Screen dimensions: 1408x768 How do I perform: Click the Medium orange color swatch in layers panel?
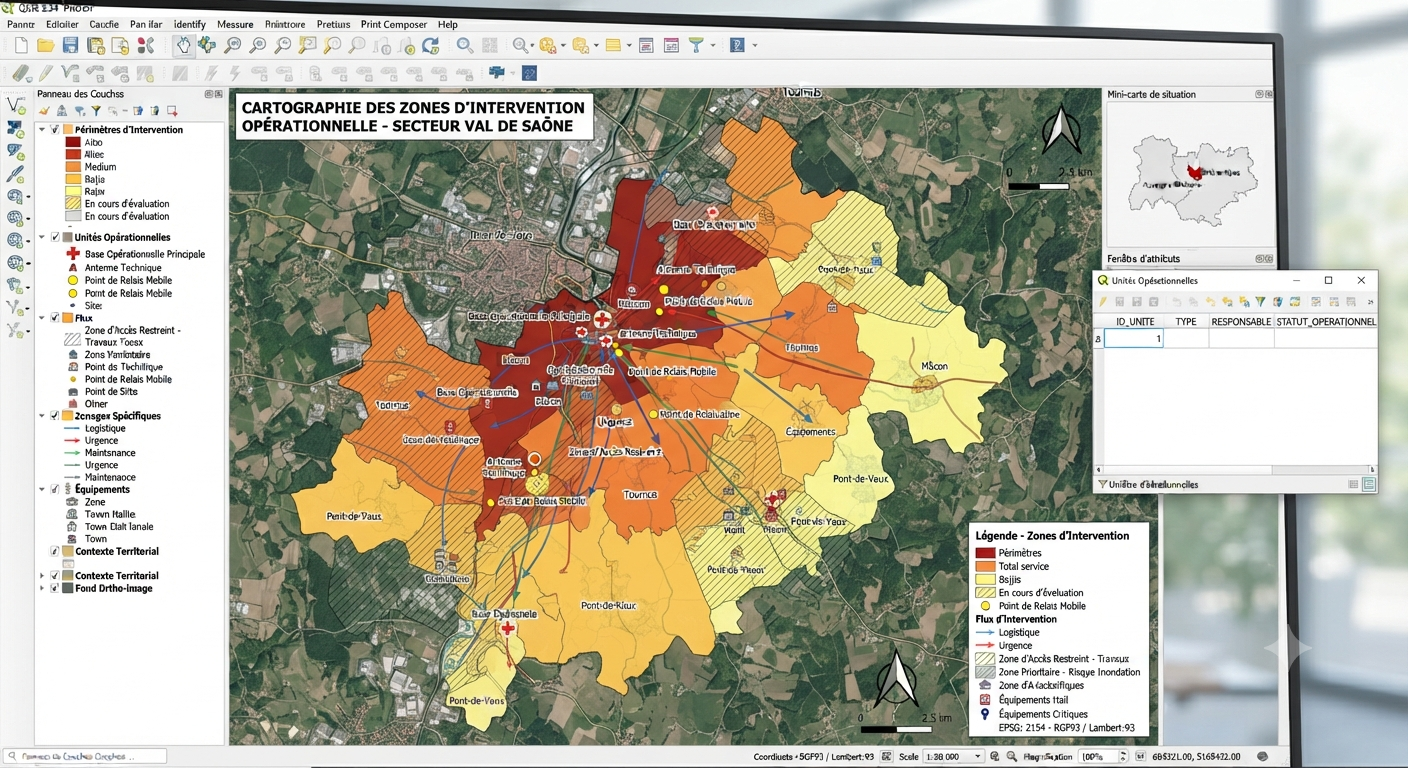coord(72,167)
